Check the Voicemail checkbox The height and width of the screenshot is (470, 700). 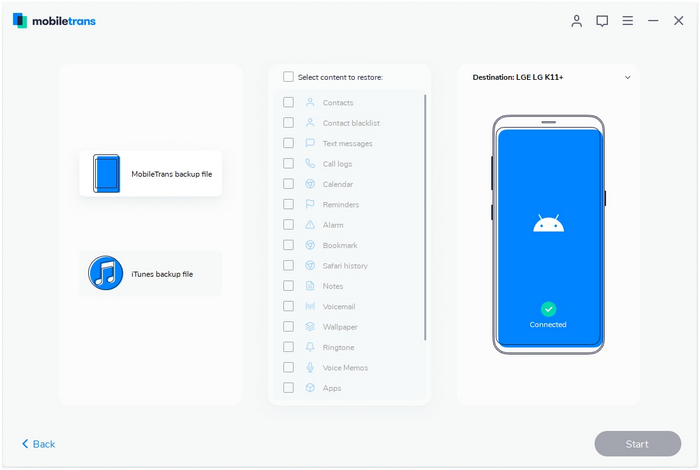[288, 306]
